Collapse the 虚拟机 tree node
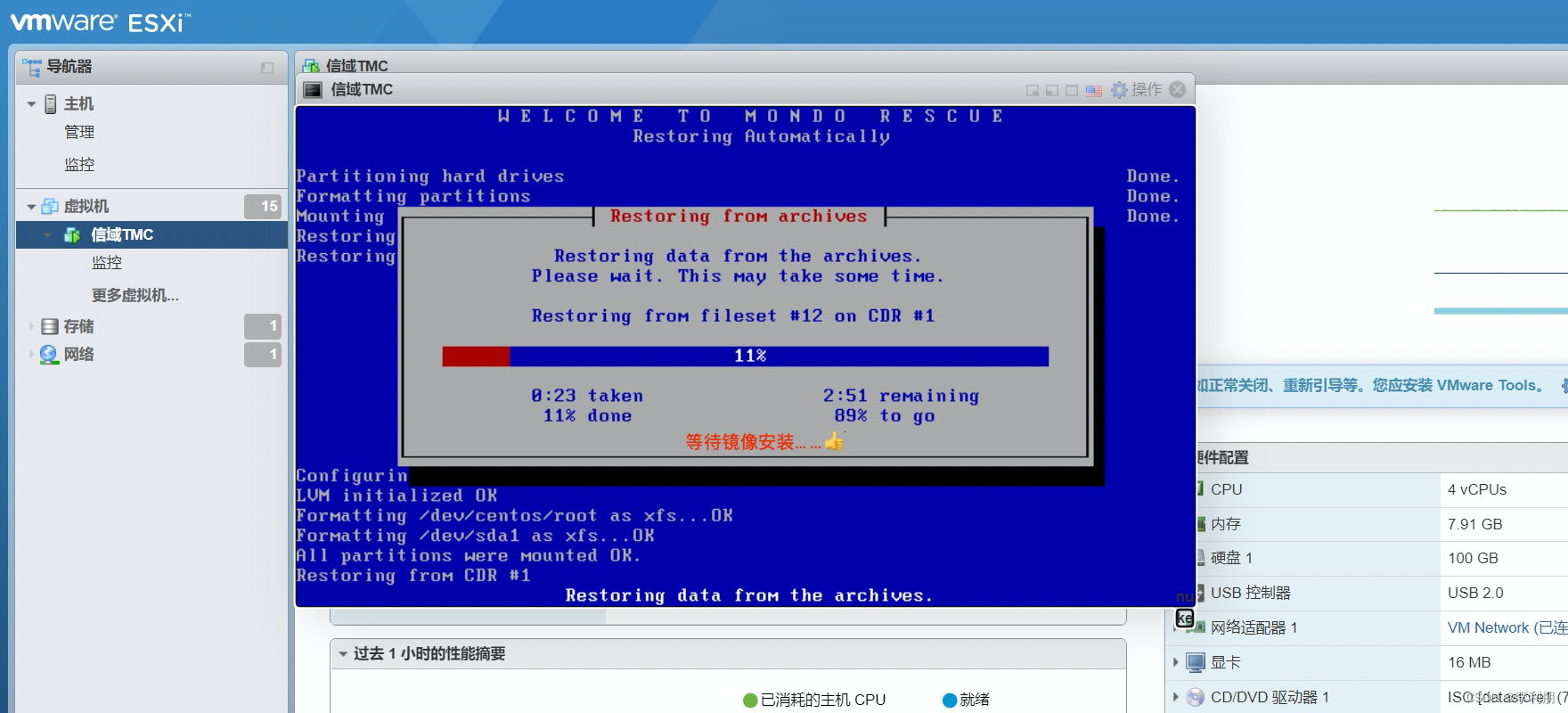The width and height of the screenshot is (1568, 713). coord(31,207)
